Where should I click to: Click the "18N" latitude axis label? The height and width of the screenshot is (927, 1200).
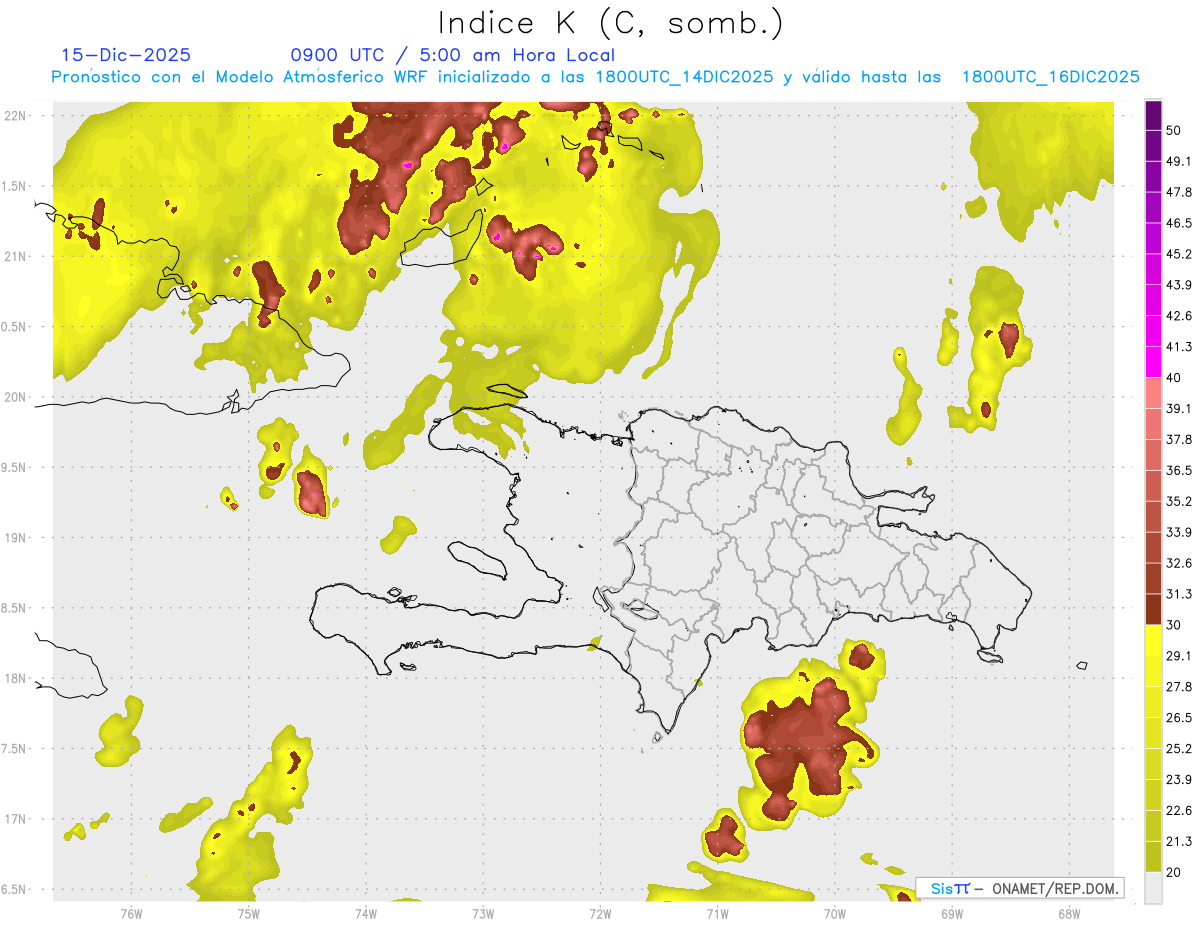point(16,679)
